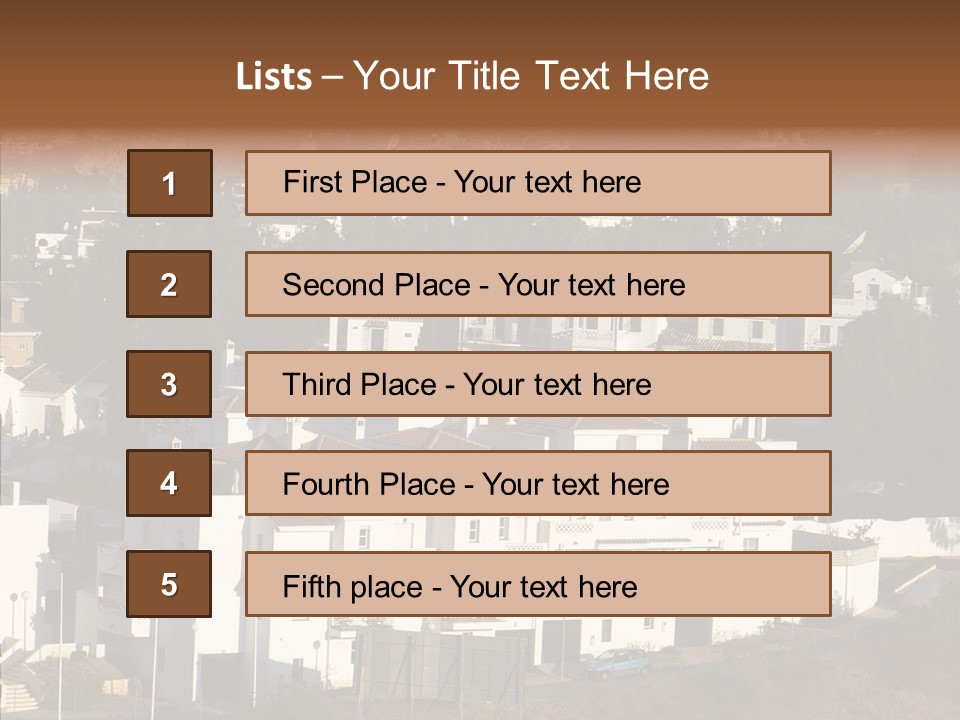Click 'Your text here' in Fifth place row

click(x=543, y=586)
